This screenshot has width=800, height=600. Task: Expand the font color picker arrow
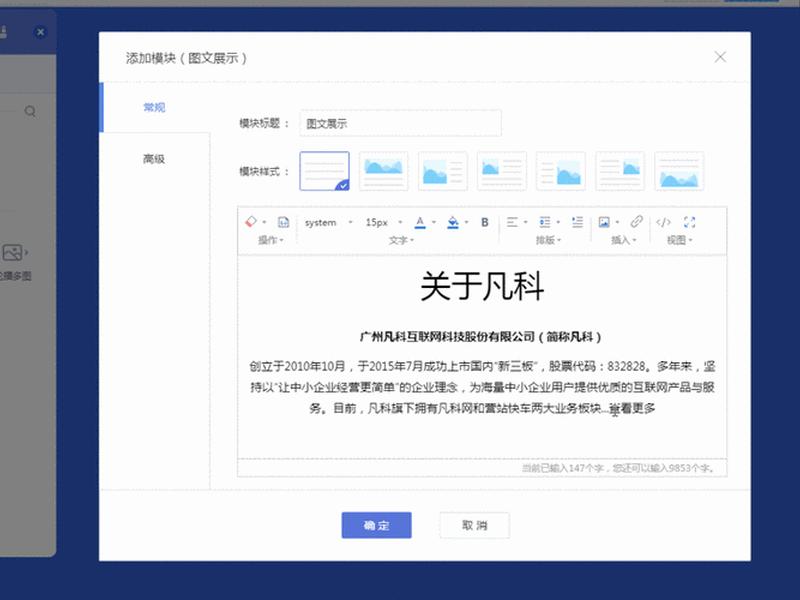pyautogui.click(x=434, y=222)
